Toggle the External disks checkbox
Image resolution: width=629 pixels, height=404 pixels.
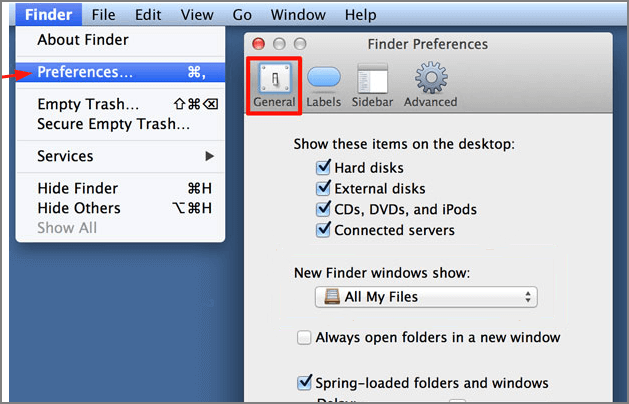(x=323, y=189)
